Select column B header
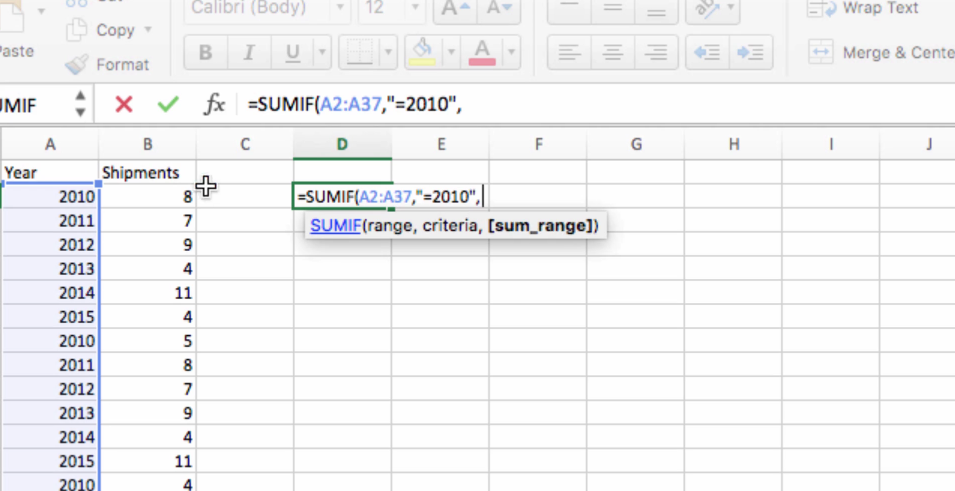955x491 pixels. point(147,144)
